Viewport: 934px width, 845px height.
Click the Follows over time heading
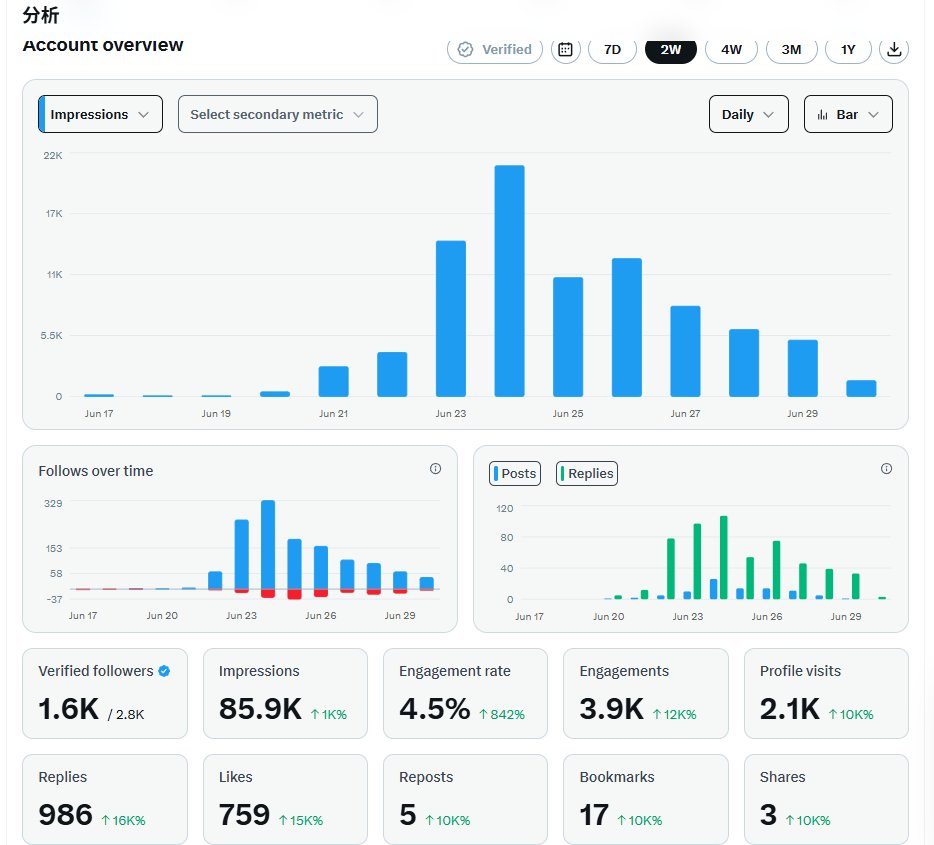click(96, 471)
